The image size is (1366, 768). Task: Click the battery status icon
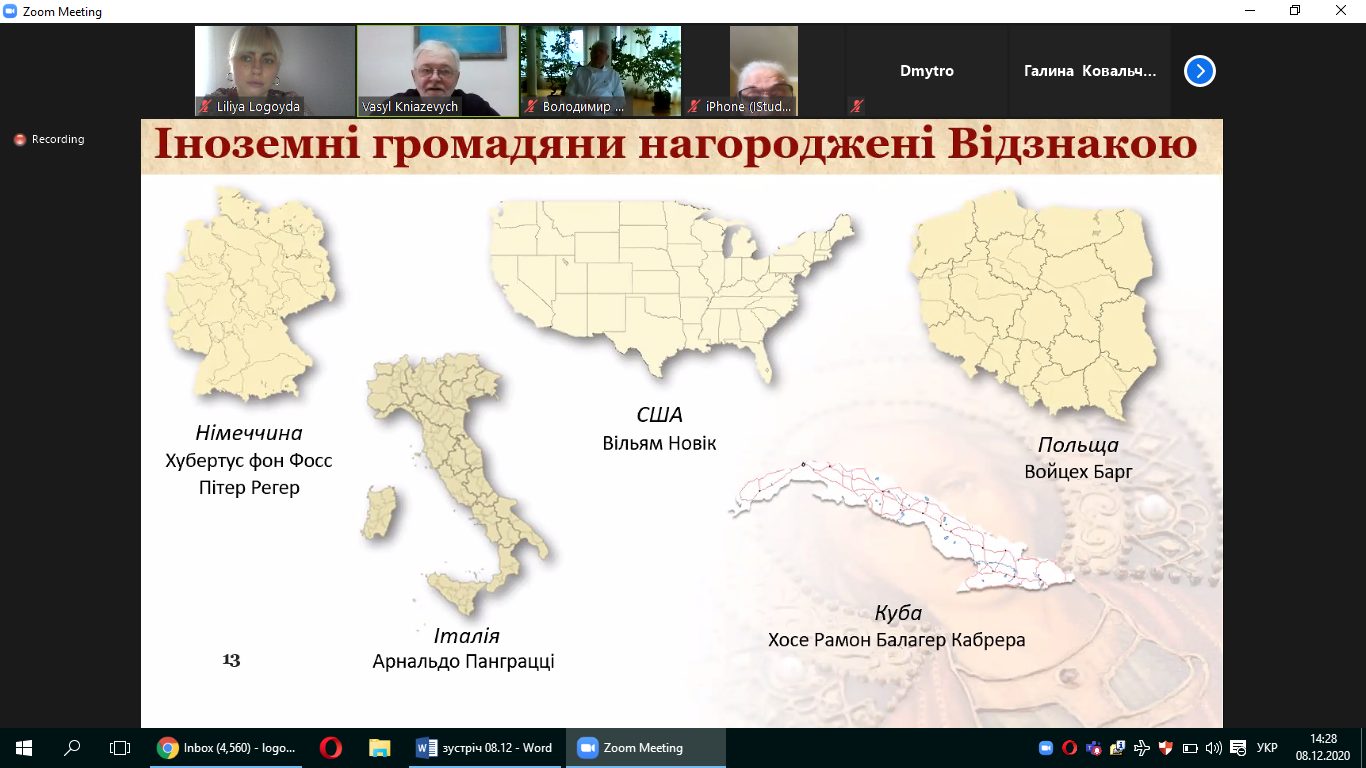pyautogui.click(x=1189, y=748)
